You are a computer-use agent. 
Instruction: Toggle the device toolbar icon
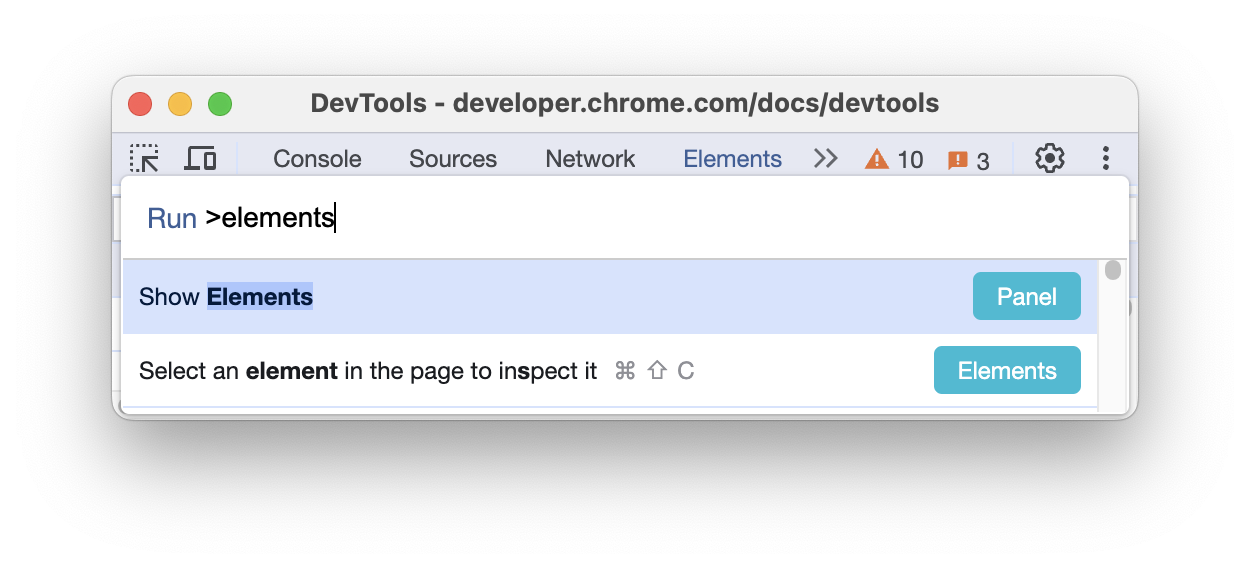tap(201, 158)
